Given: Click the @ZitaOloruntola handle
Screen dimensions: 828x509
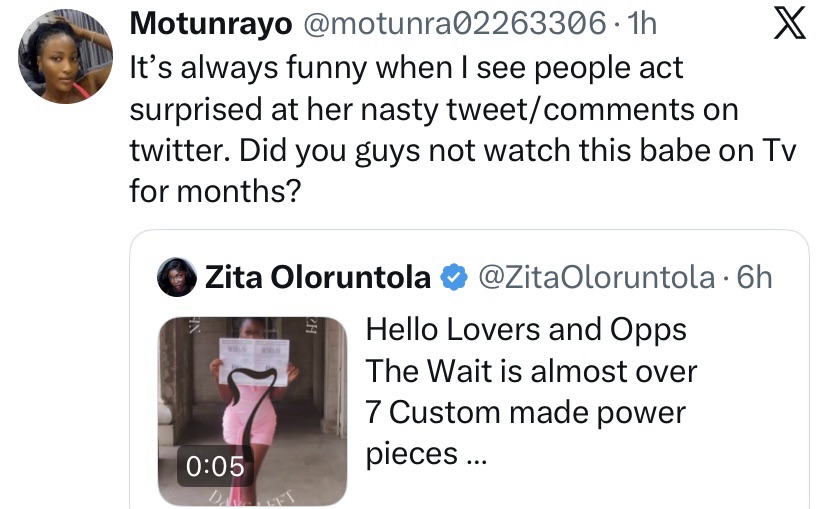Looking at the screenshot, I should [598, 277].
